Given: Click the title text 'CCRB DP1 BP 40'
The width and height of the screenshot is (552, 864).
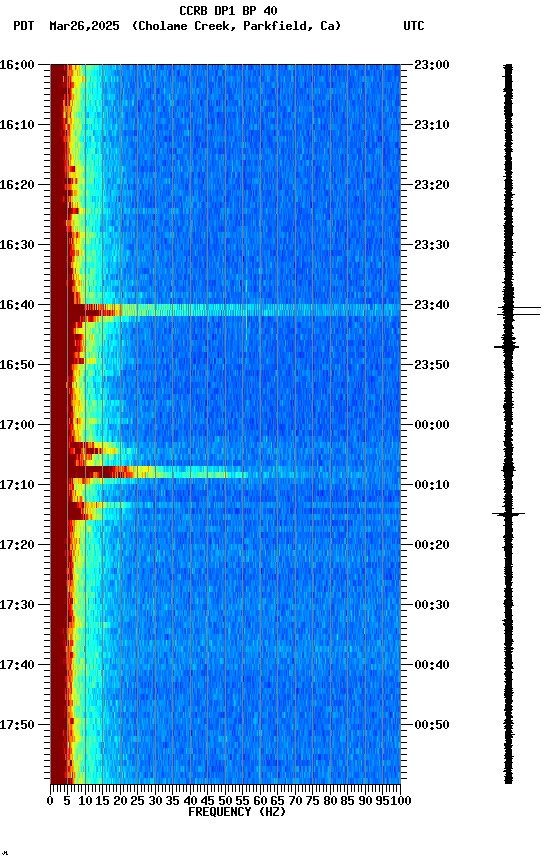Looking at the screenshot, I should point(228,10).
